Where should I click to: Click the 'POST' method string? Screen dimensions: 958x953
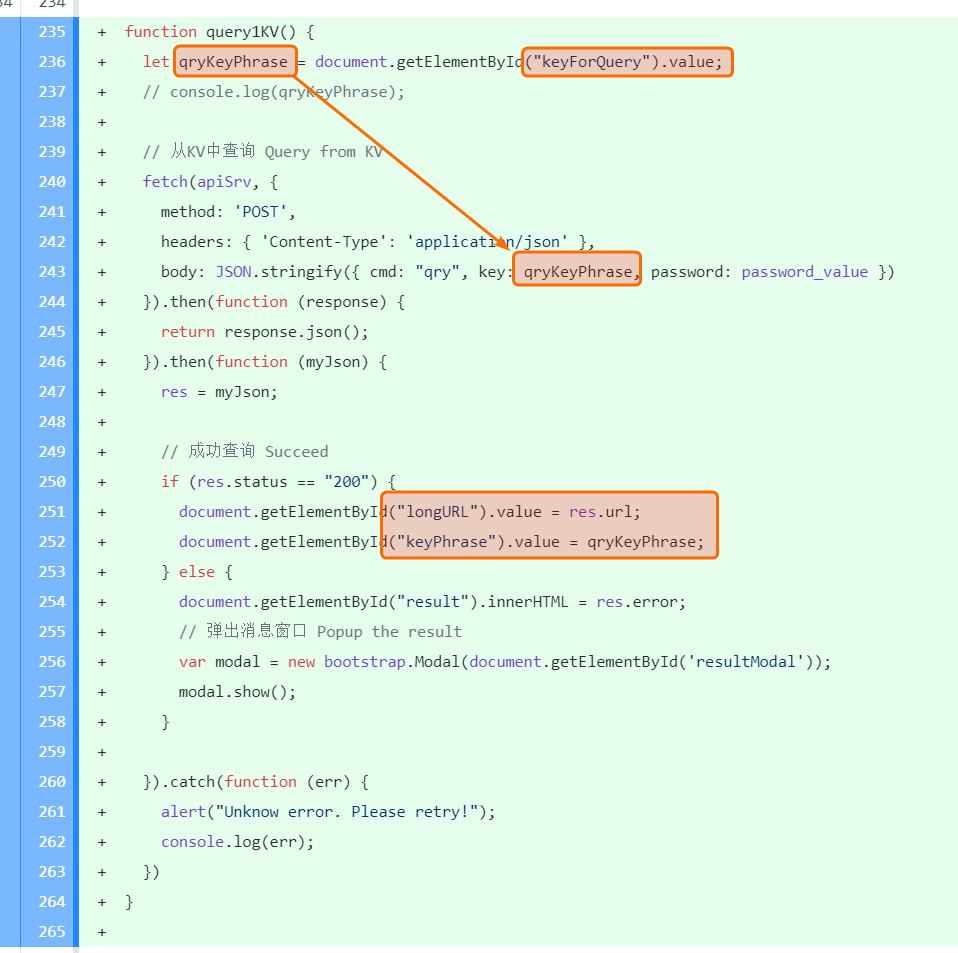coord(264,212)
